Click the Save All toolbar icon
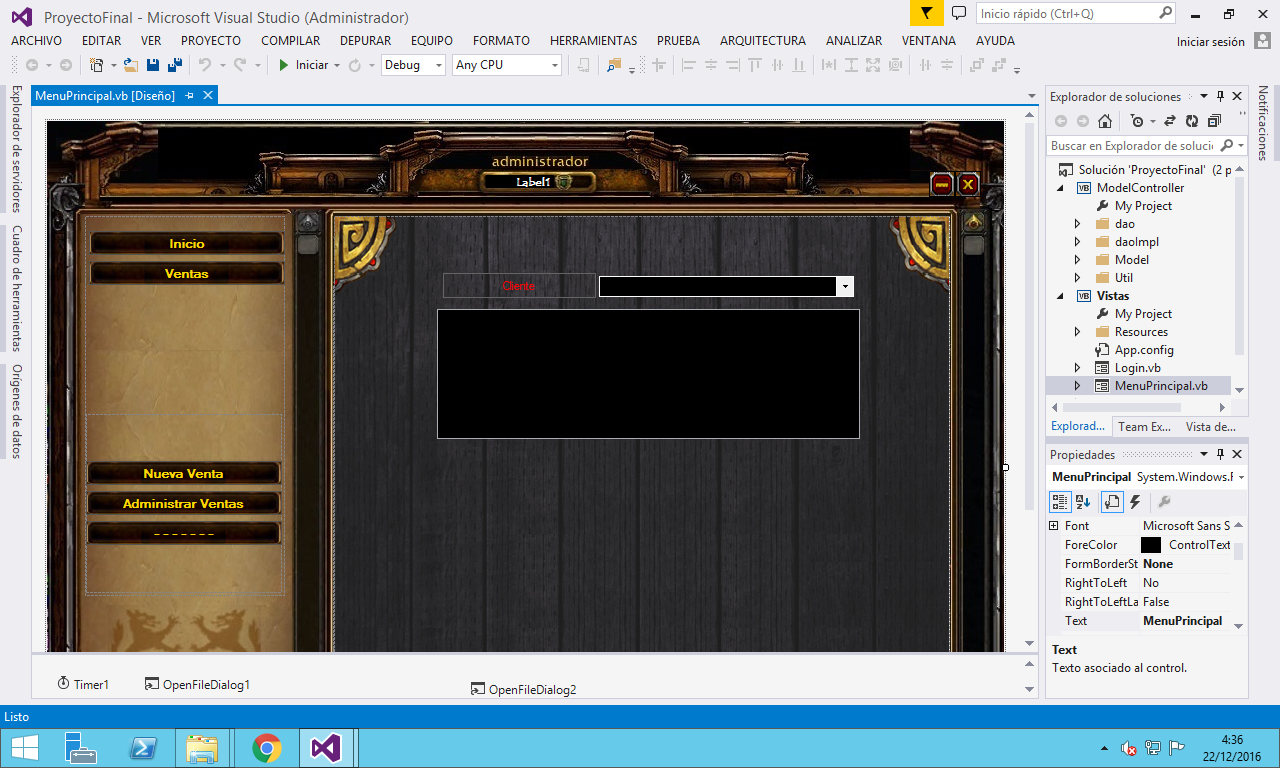 (x=175, y=65)
